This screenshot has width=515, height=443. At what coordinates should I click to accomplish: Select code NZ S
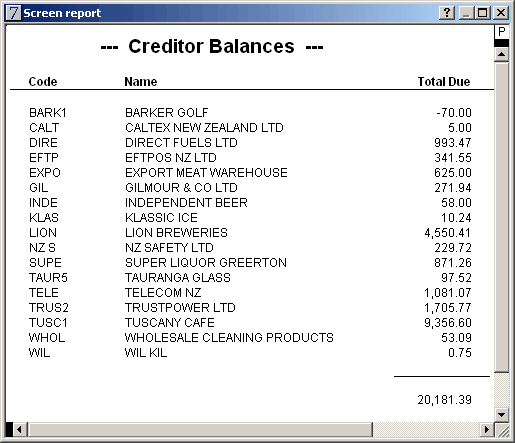pos(42,248)
